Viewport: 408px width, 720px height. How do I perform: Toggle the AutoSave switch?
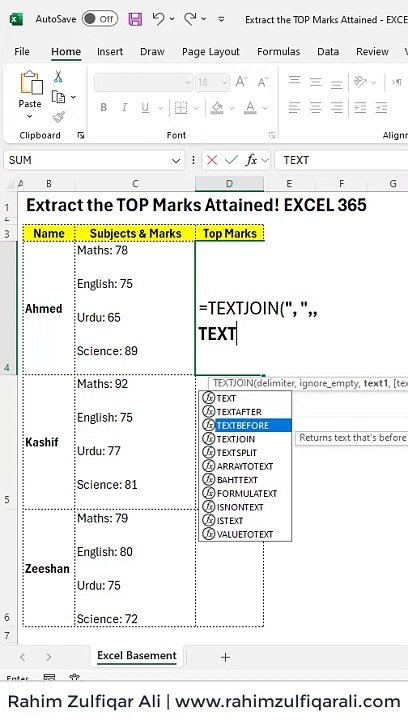click(100, 19)
